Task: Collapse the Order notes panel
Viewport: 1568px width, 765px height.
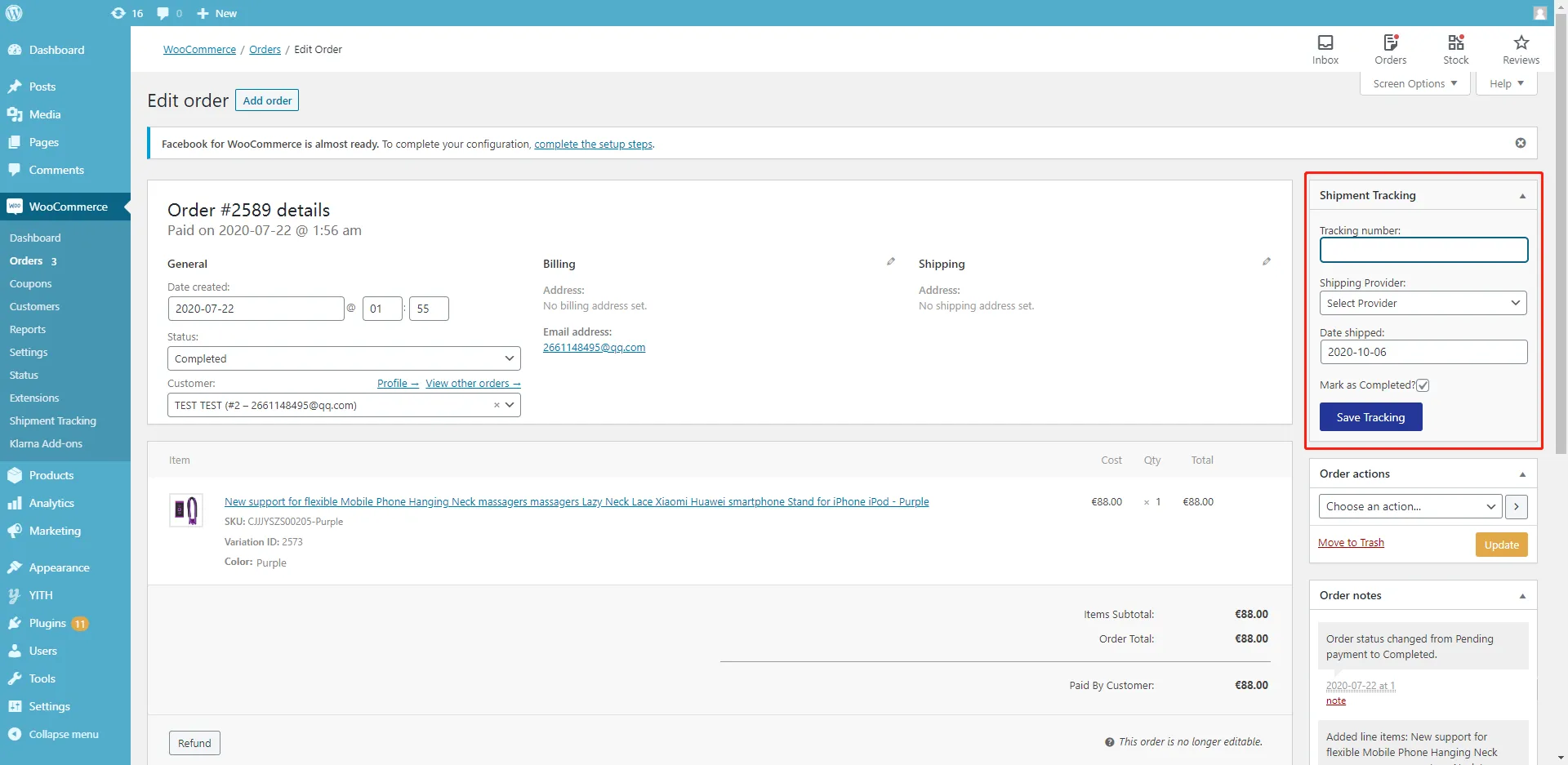Action: (1522, 596)
